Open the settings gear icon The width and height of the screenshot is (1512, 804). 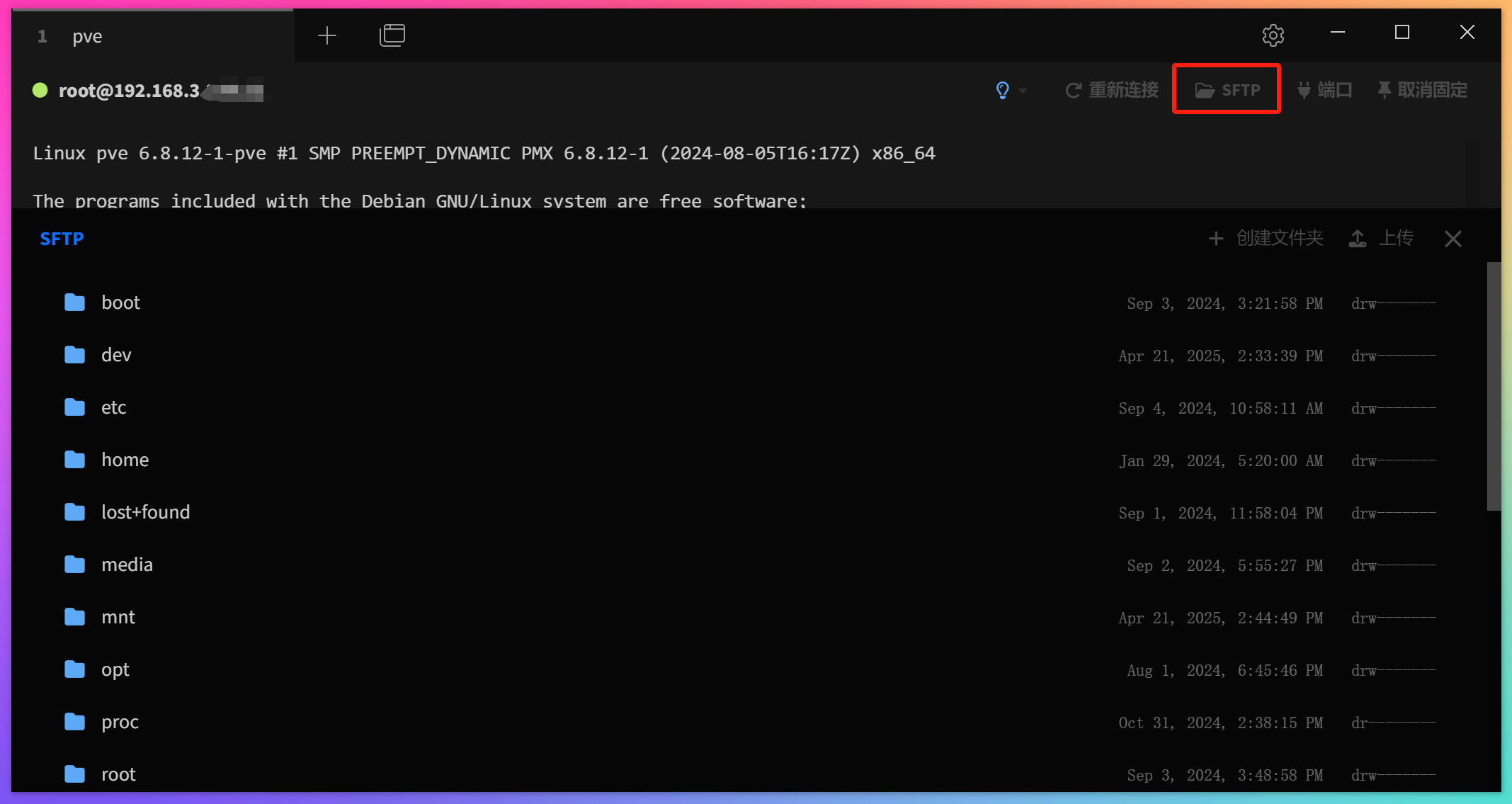[1273, 35]
